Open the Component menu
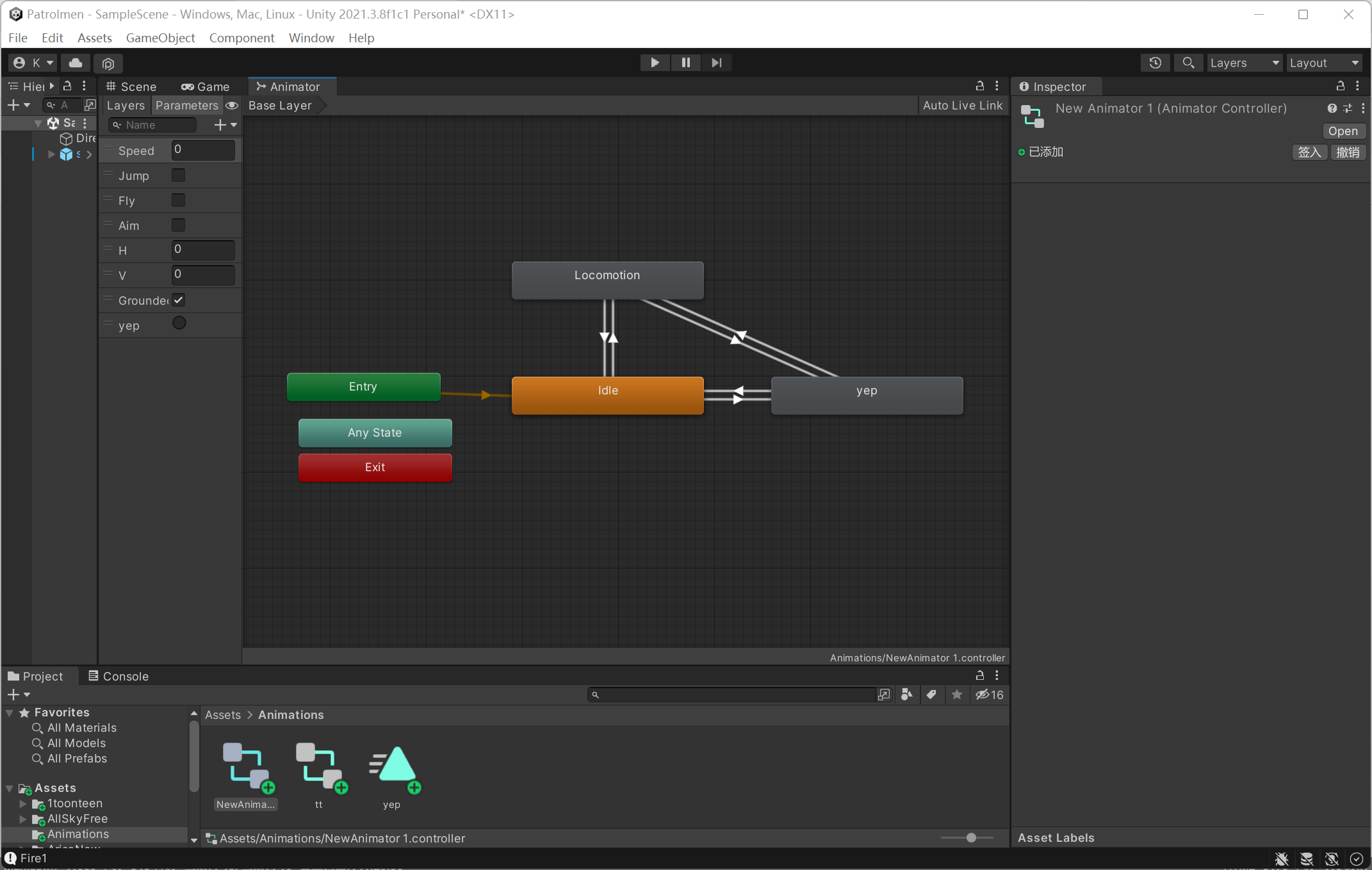The image size is (1372, 870). (241, 38)
